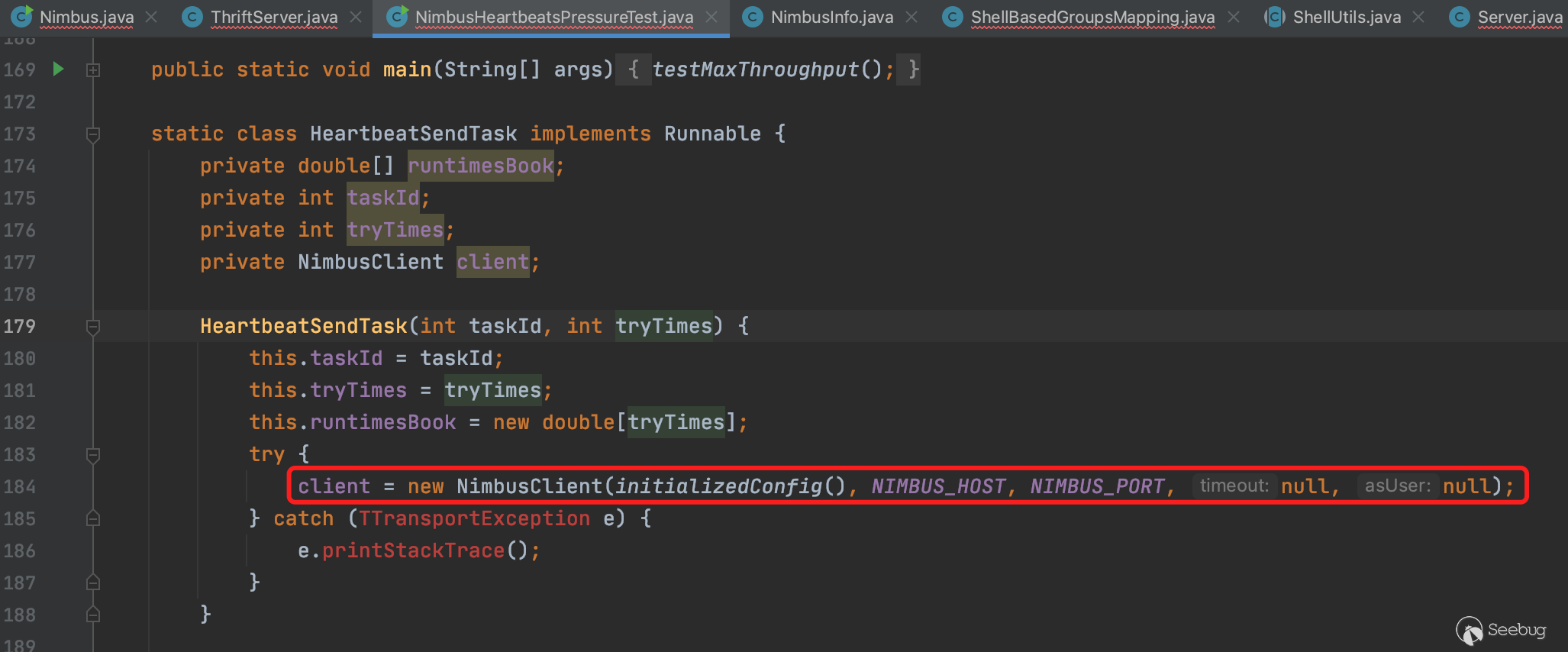Toggle the catch fold marker at line 185
Image resolution: width=1568 pixels, height=652 pixels.
tap(93, 518)
